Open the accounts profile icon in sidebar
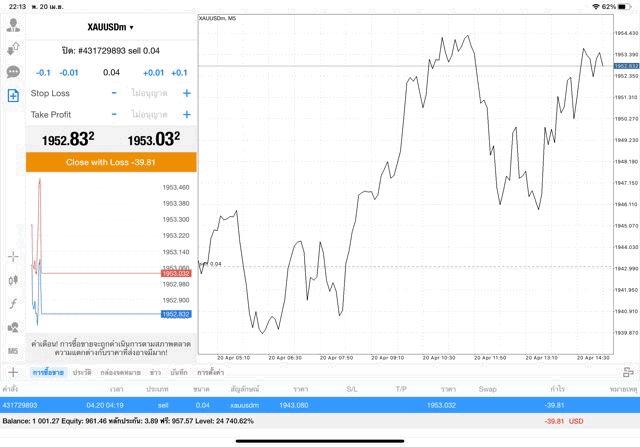640x447 pixels. (13, 25)
